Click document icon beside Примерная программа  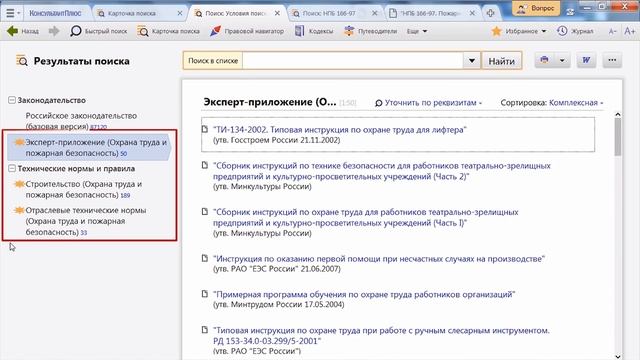point(205,294)
